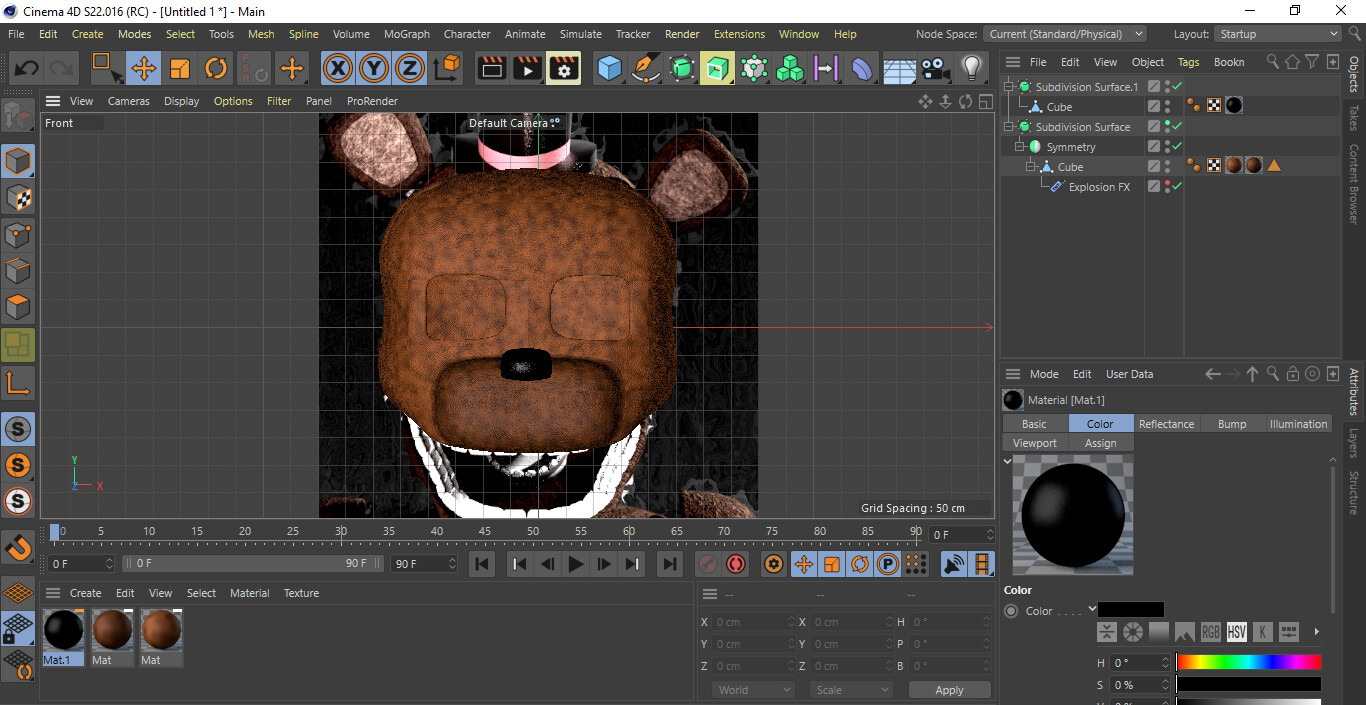
Task: Add a Cube primitive object
Action: [x=609, y=68]
